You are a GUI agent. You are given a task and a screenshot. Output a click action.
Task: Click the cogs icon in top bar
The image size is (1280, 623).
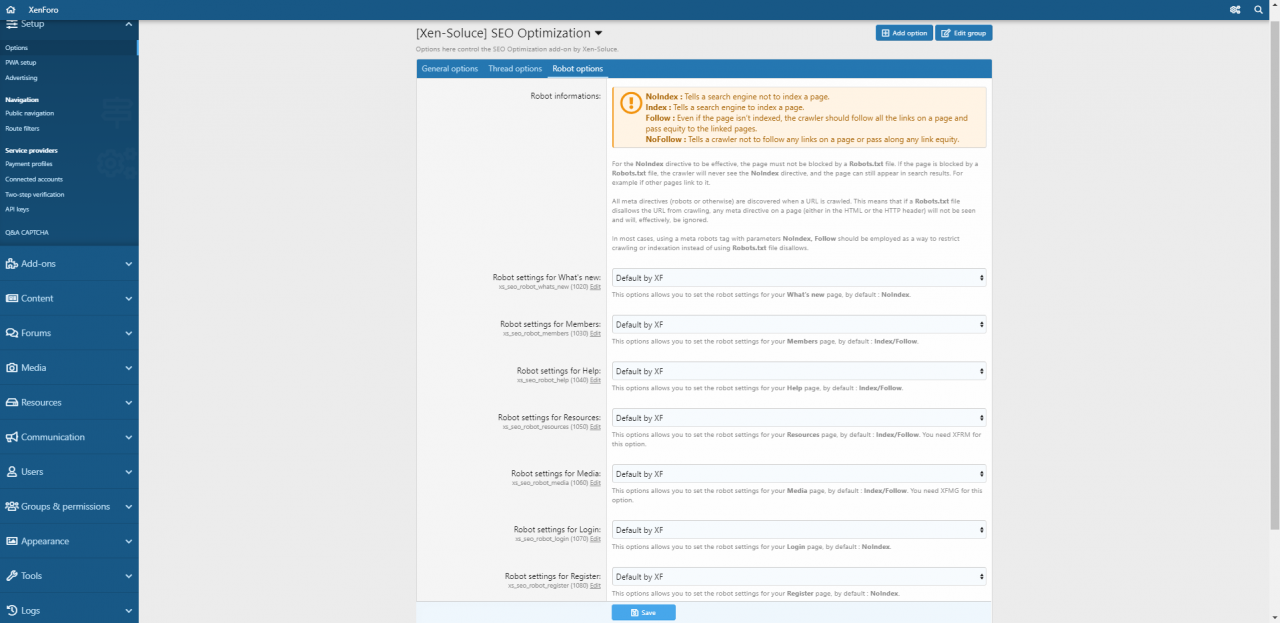[x=1235, y=9]
